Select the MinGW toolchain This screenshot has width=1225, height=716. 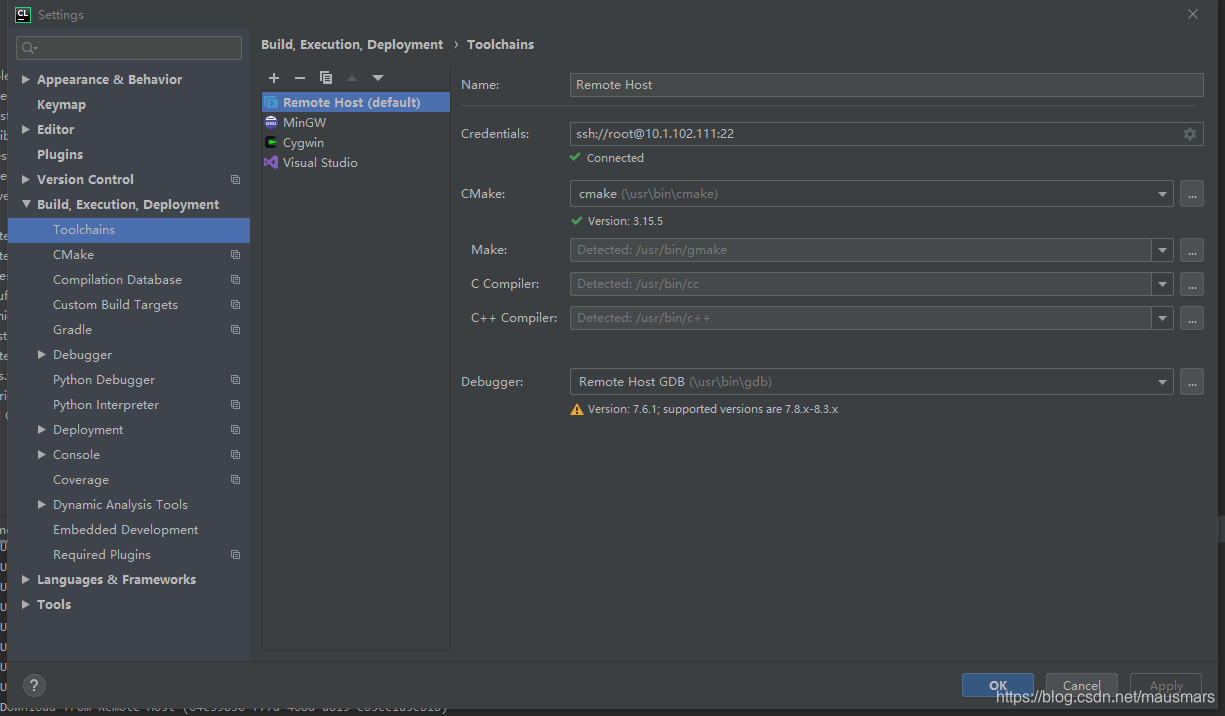click(356, 122)
